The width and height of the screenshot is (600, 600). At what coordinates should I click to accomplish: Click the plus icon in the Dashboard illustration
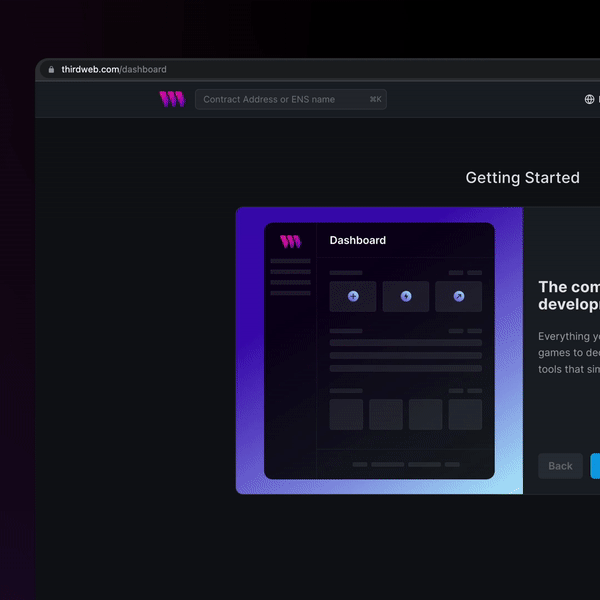click(x=353, y=296)
